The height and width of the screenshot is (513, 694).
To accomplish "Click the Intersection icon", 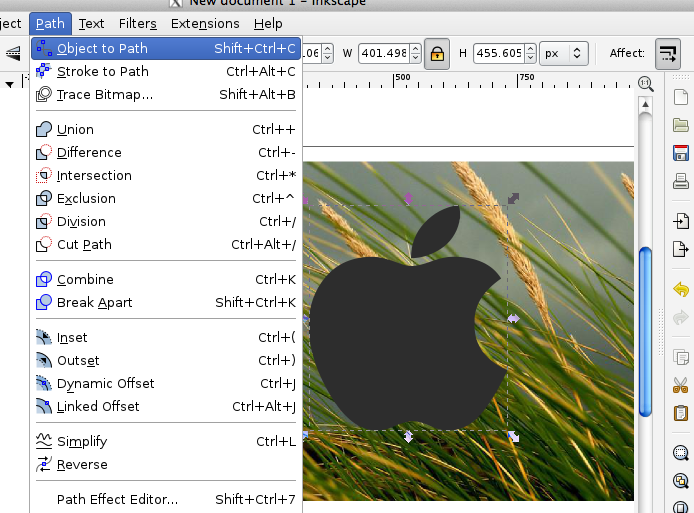I will [x=44, y=175].
